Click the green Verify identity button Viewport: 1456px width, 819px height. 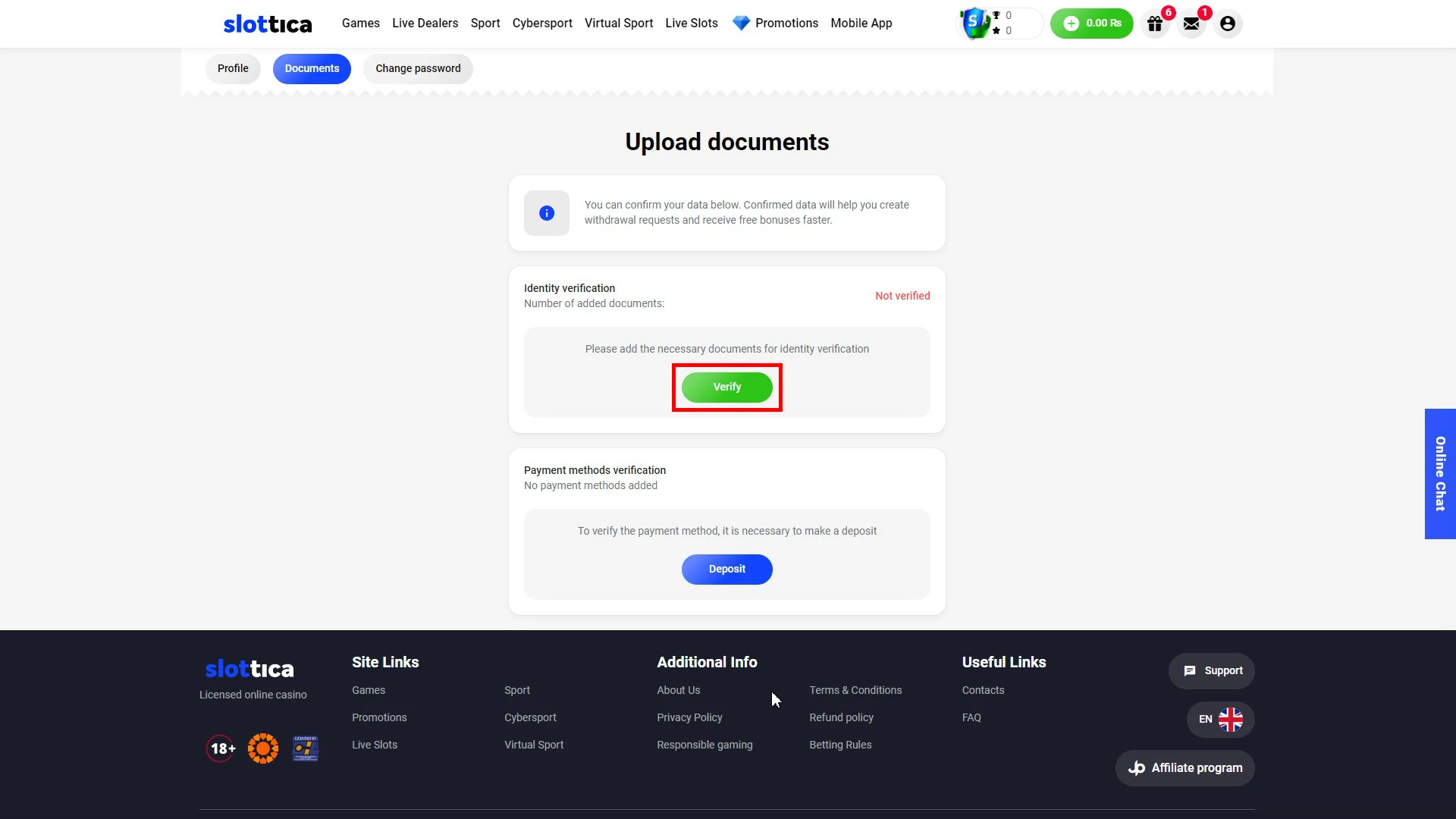(727, 387)
